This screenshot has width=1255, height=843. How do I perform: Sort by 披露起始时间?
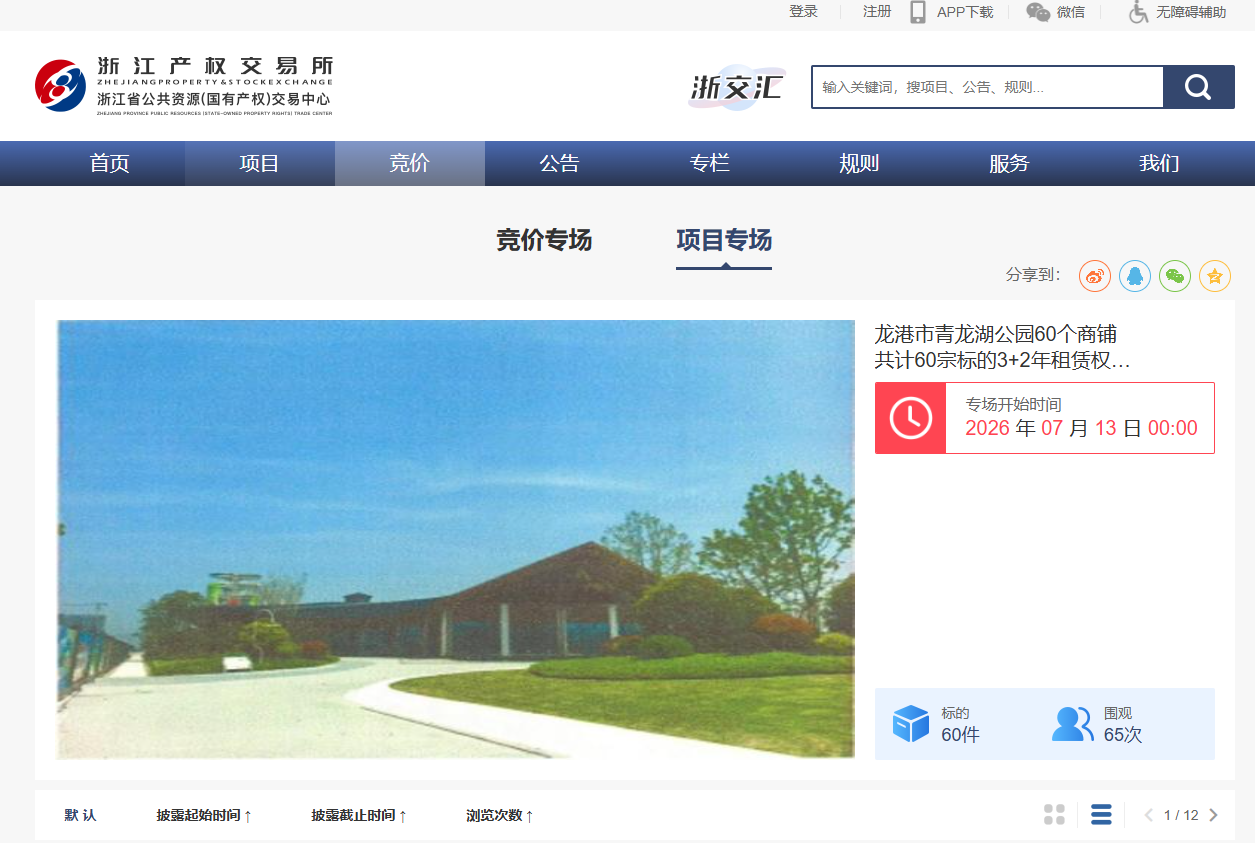[x=205, y=815]
